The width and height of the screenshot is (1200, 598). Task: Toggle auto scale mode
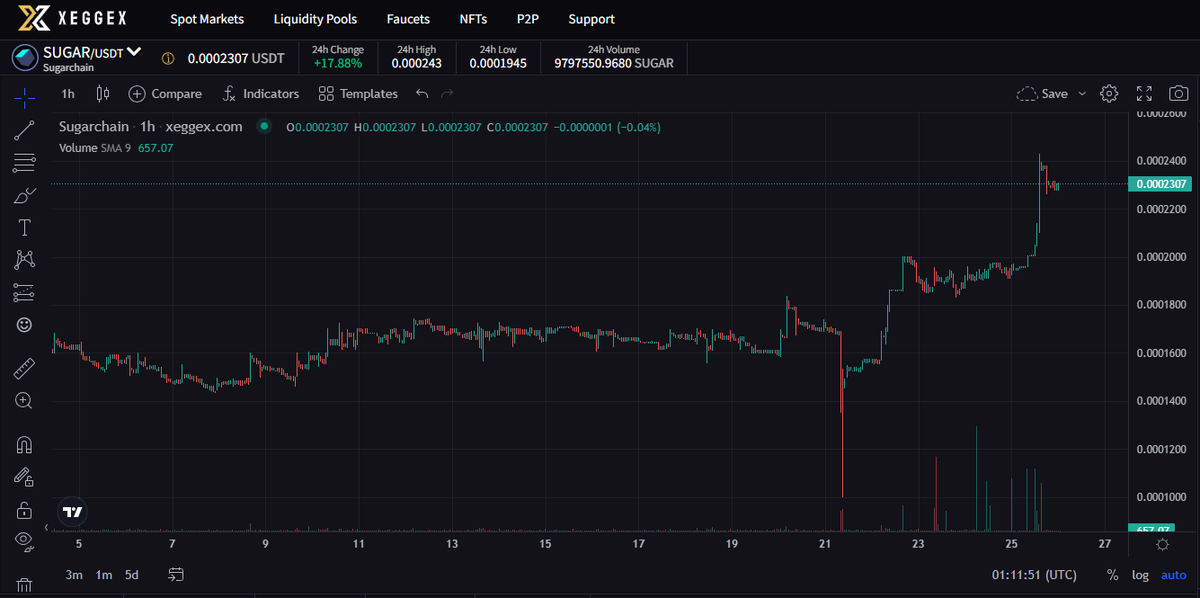1172,575
